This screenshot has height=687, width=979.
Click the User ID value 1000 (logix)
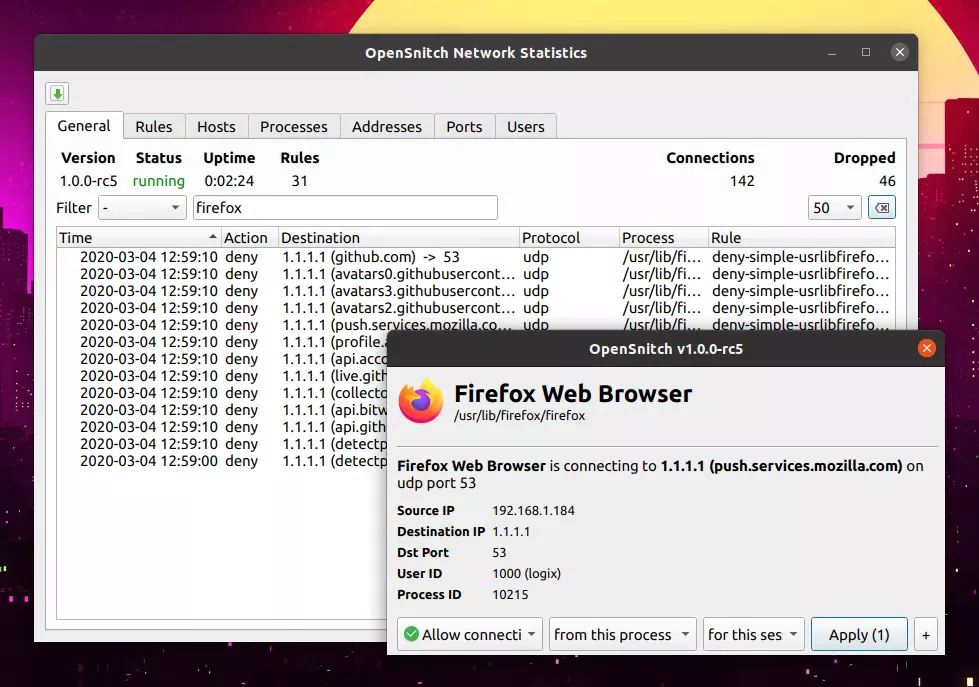coord(526,573)
